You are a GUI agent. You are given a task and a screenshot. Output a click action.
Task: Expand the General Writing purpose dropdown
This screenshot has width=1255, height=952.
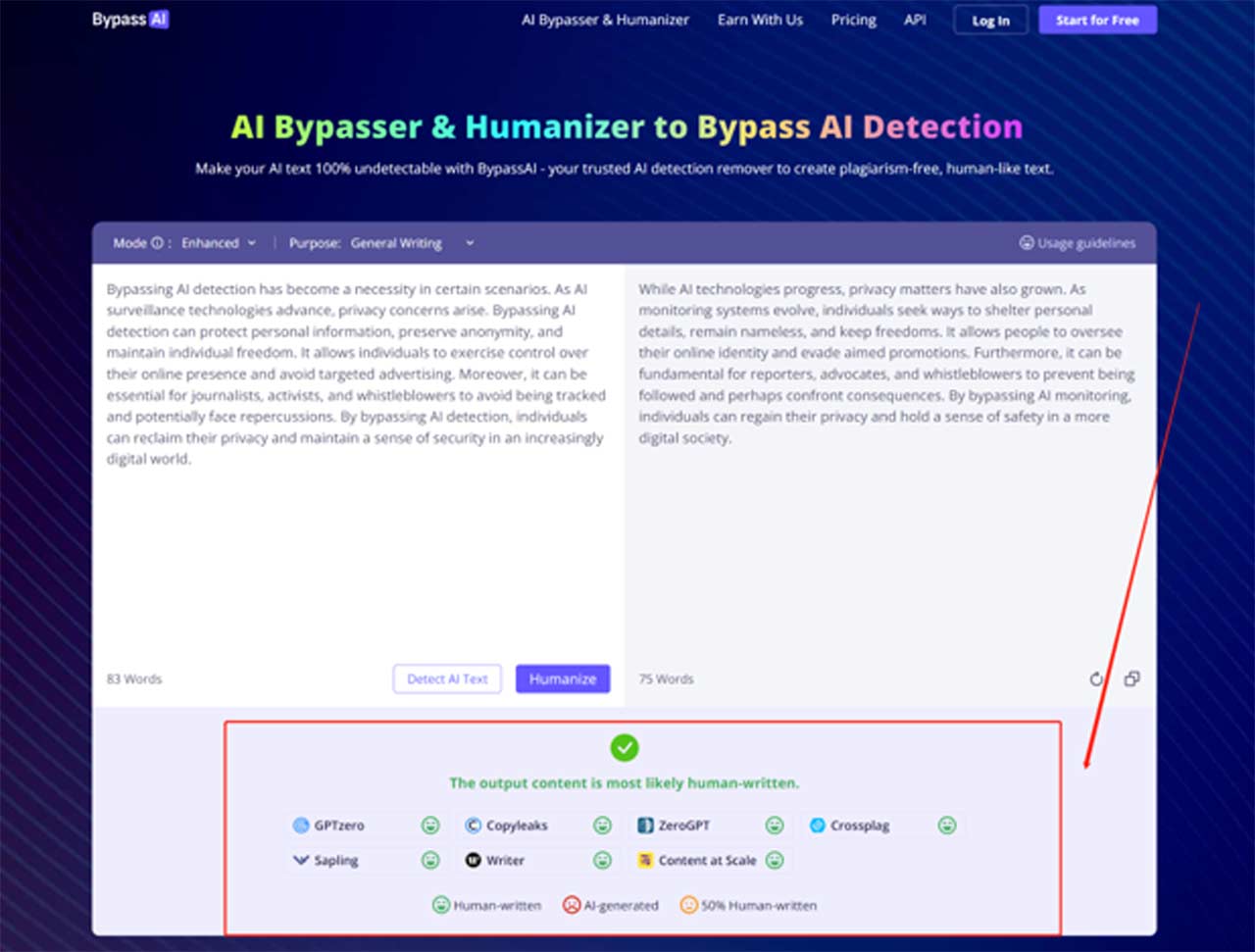412,243
